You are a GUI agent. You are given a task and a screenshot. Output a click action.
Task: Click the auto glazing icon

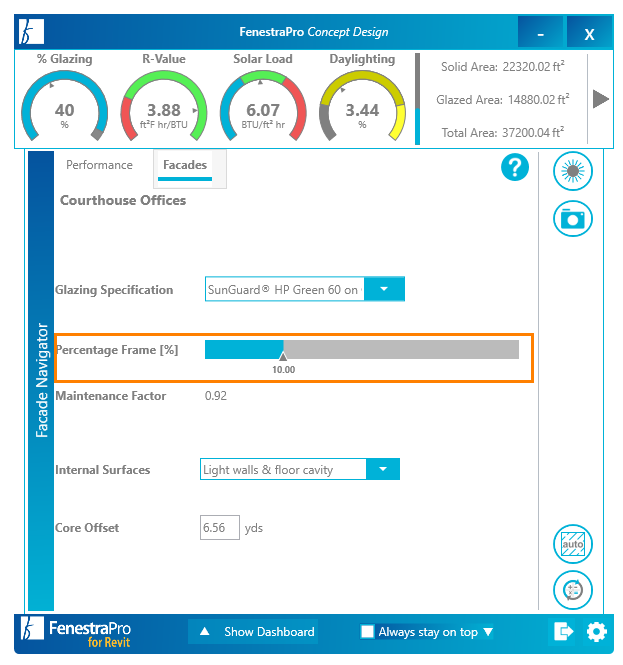click(x=573, y=544)
